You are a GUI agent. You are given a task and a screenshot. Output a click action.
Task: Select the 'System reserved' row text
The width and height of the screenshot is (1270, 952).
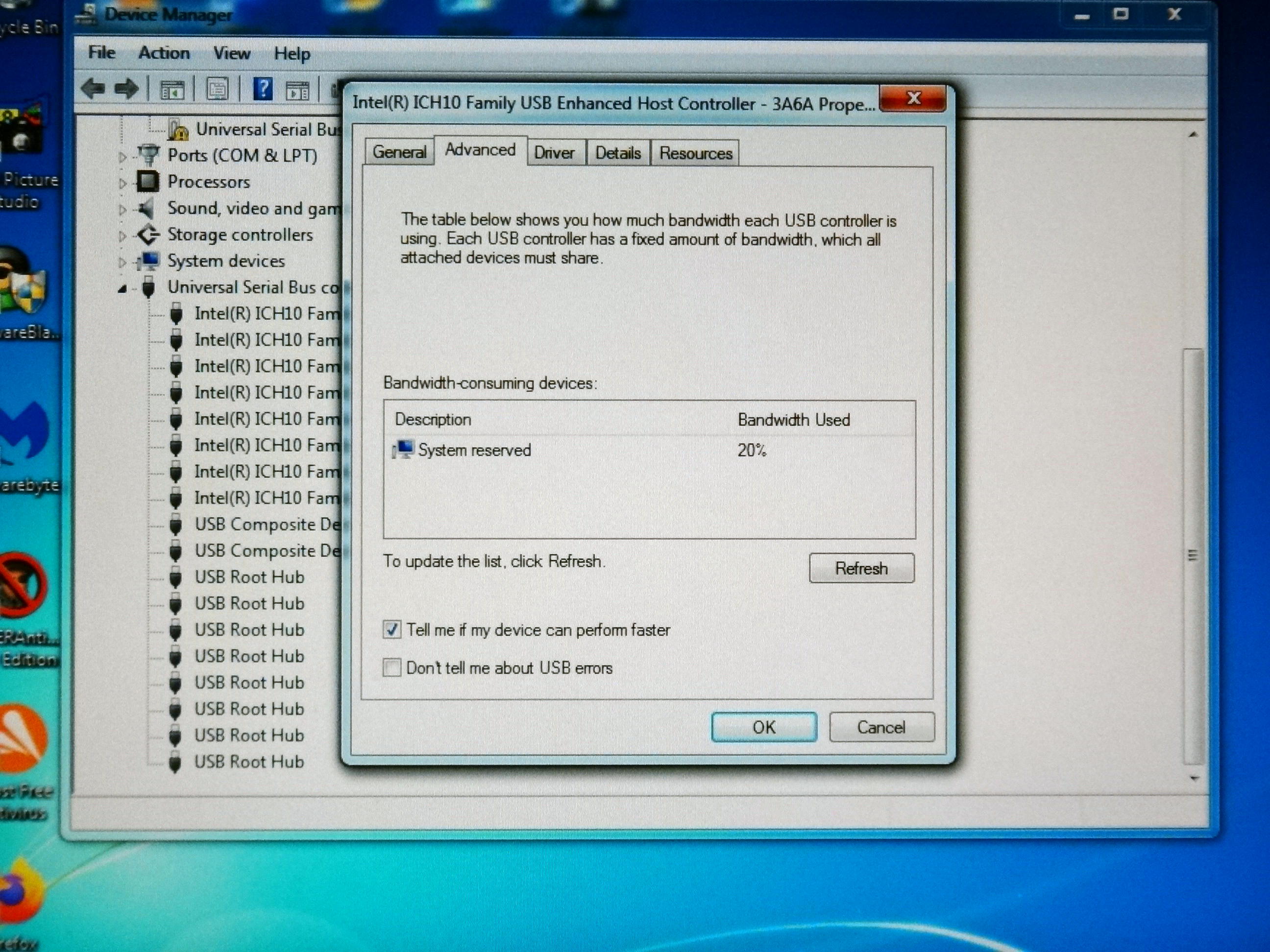pos(475,450)
